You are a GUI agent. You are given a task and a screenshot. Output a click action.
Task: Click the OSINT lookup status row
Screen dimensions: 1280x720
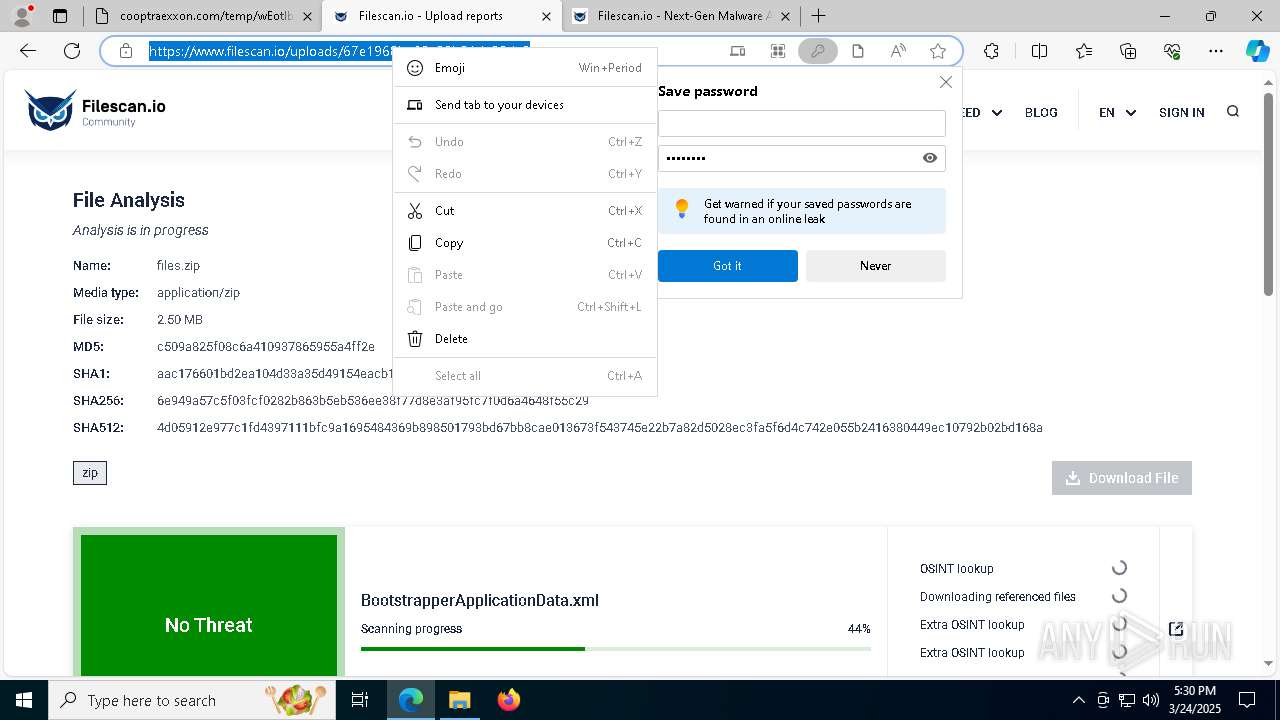[x=1024, y=568]
